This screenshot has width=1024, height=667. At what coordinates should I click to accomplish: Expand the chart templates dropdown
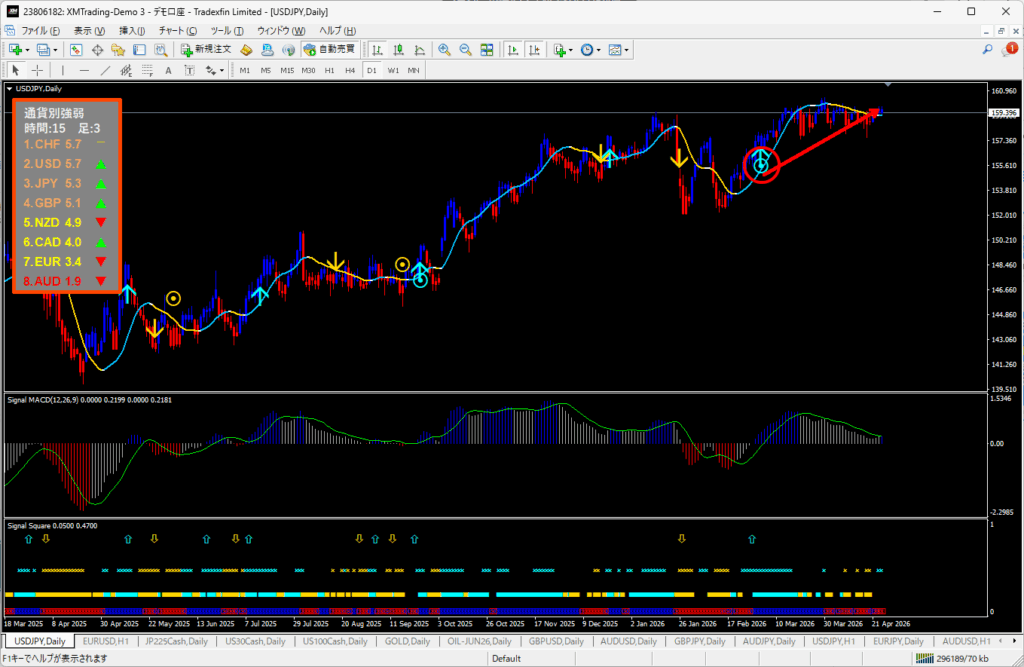pos(626,49)
